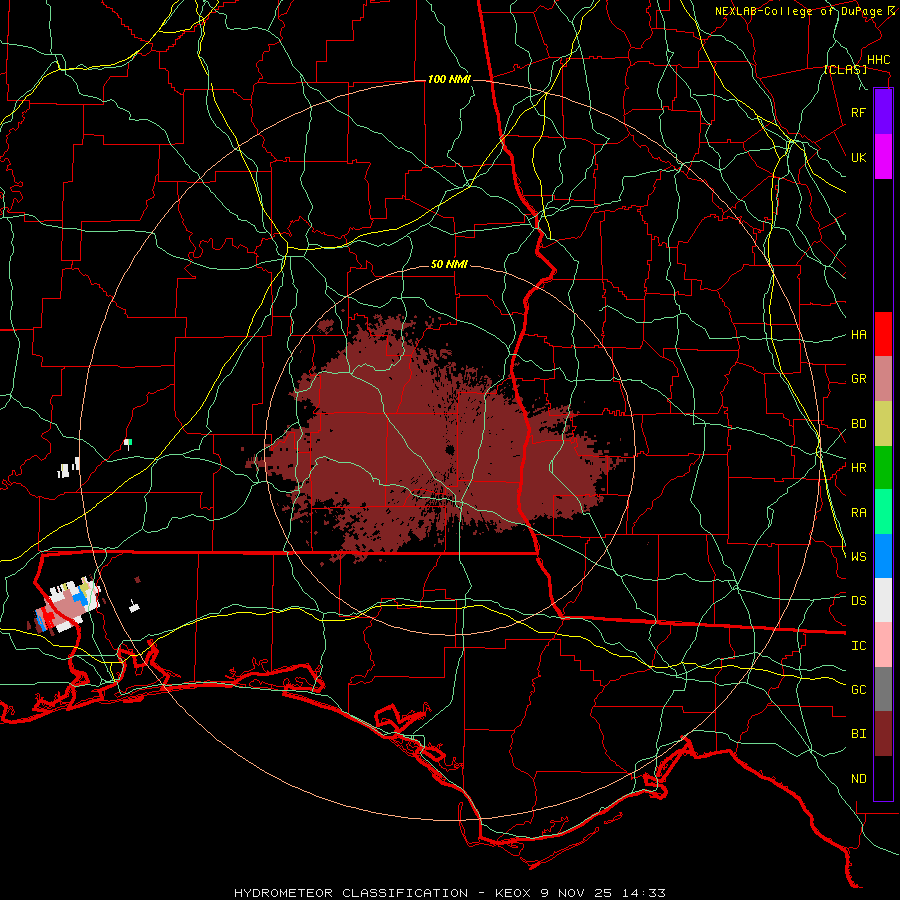
Task: Select the IC light pink legend swatch
Action: pyautogui.click(x=883, y=645)
